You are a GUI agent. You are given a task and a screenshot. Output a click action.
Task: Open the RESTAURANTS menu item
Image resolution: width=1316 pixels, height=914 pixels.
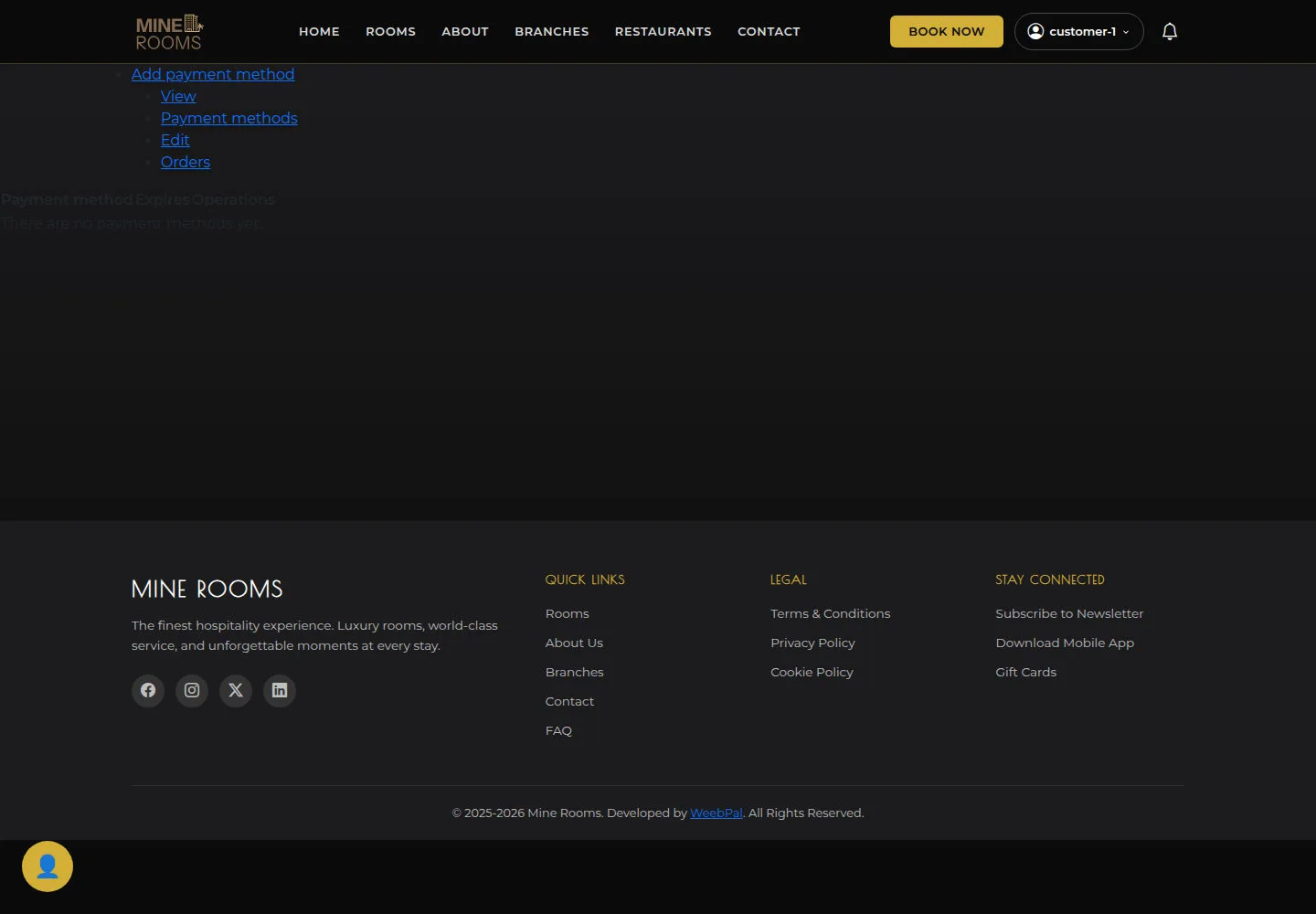pos(663,31)
